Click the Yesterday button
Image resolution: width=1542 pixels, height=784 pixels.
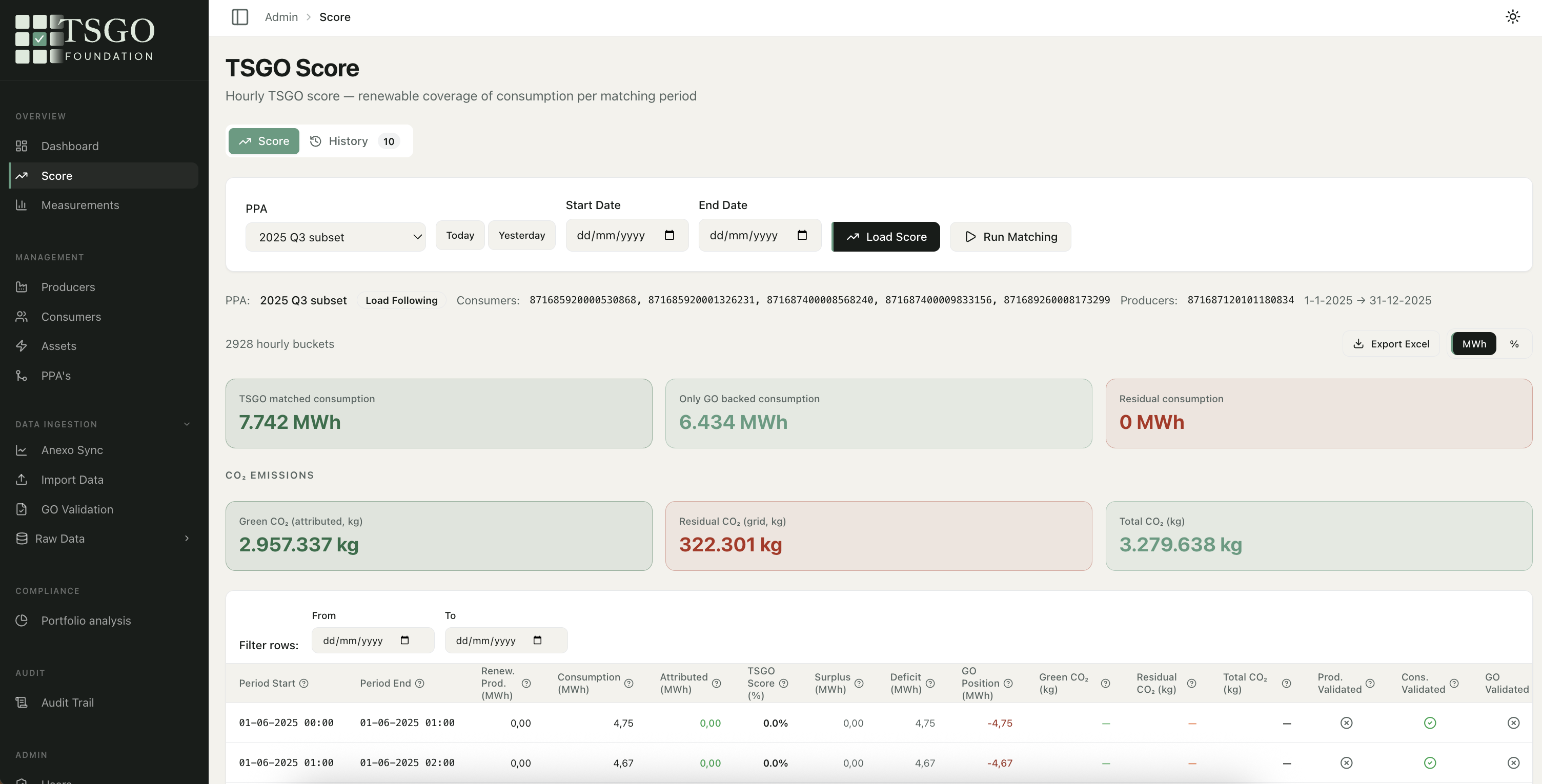click(x=522, y=235)
